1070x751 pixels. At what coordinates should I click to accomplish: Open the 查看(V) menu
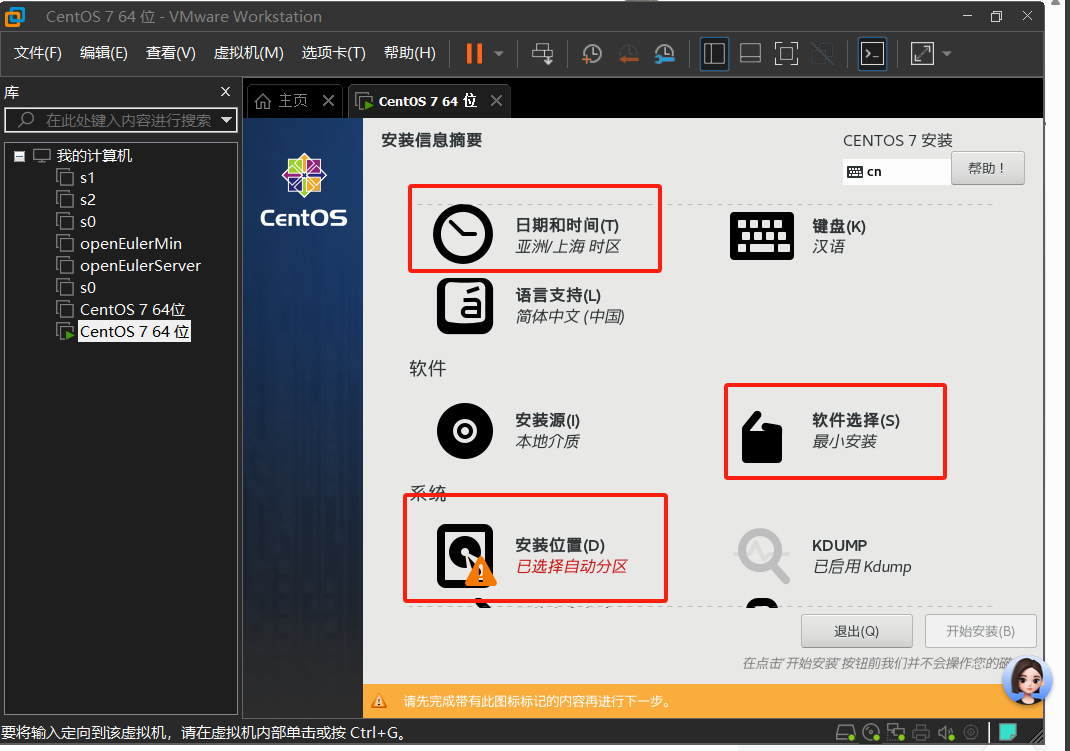(171, 53)
